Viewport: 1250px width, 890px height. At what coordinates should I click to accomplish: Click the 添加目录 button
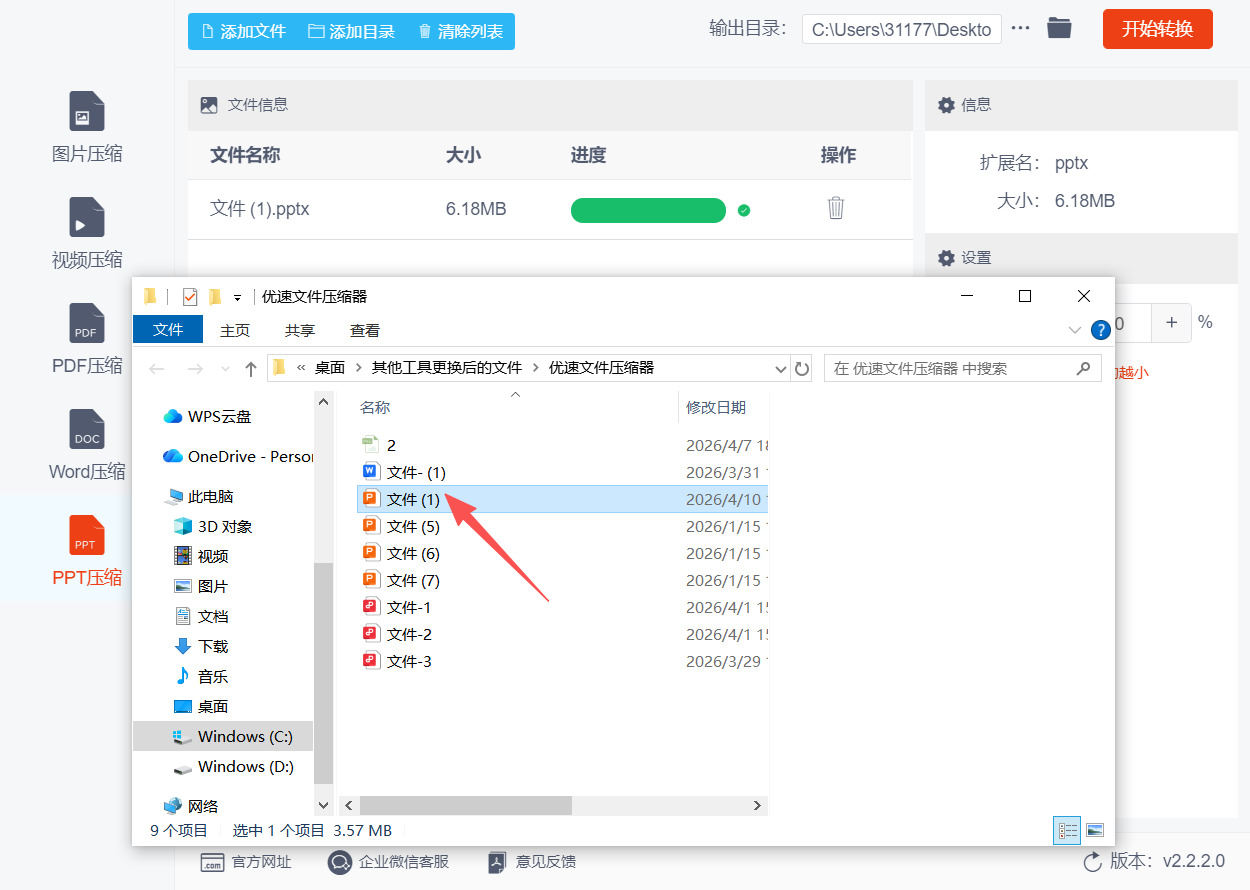coord(351,31)
